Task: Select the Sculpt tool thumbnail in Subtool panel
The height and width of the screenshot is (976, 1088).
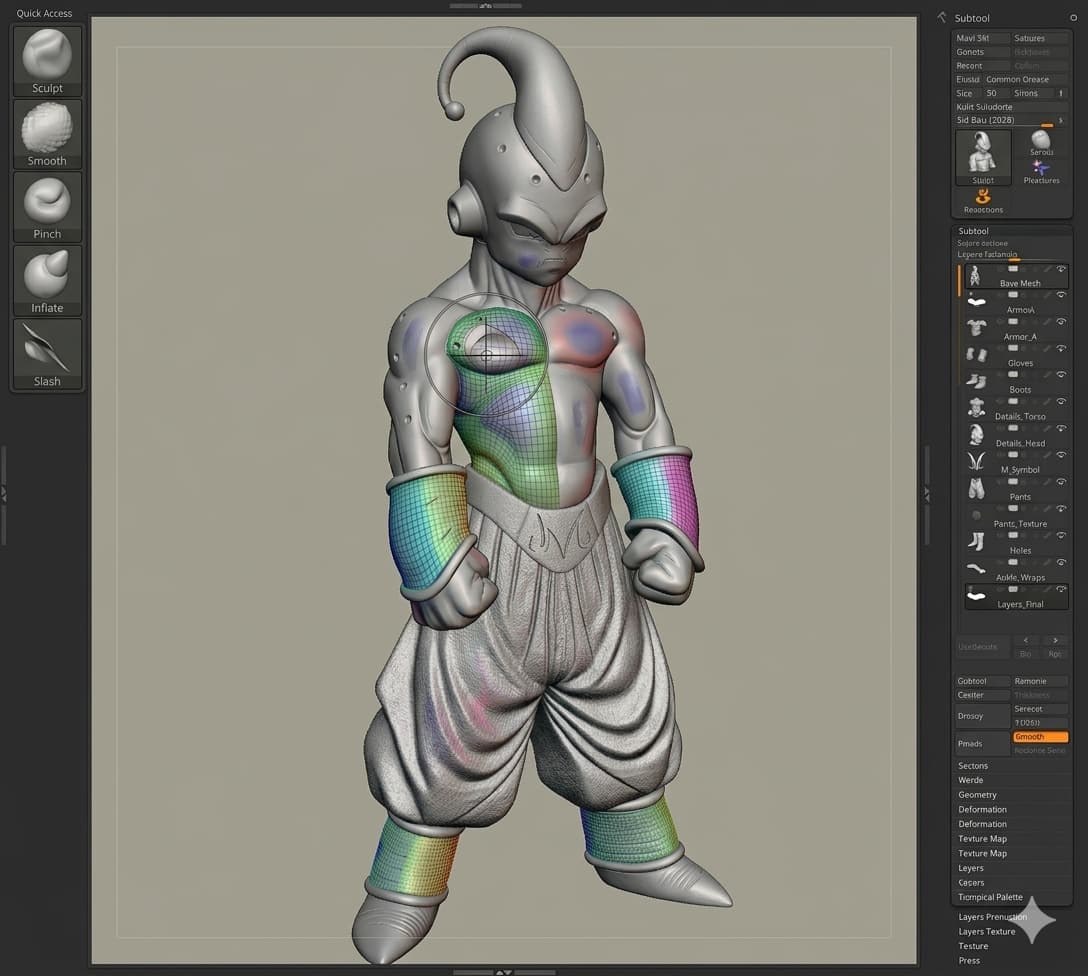Action: point(983,157)
